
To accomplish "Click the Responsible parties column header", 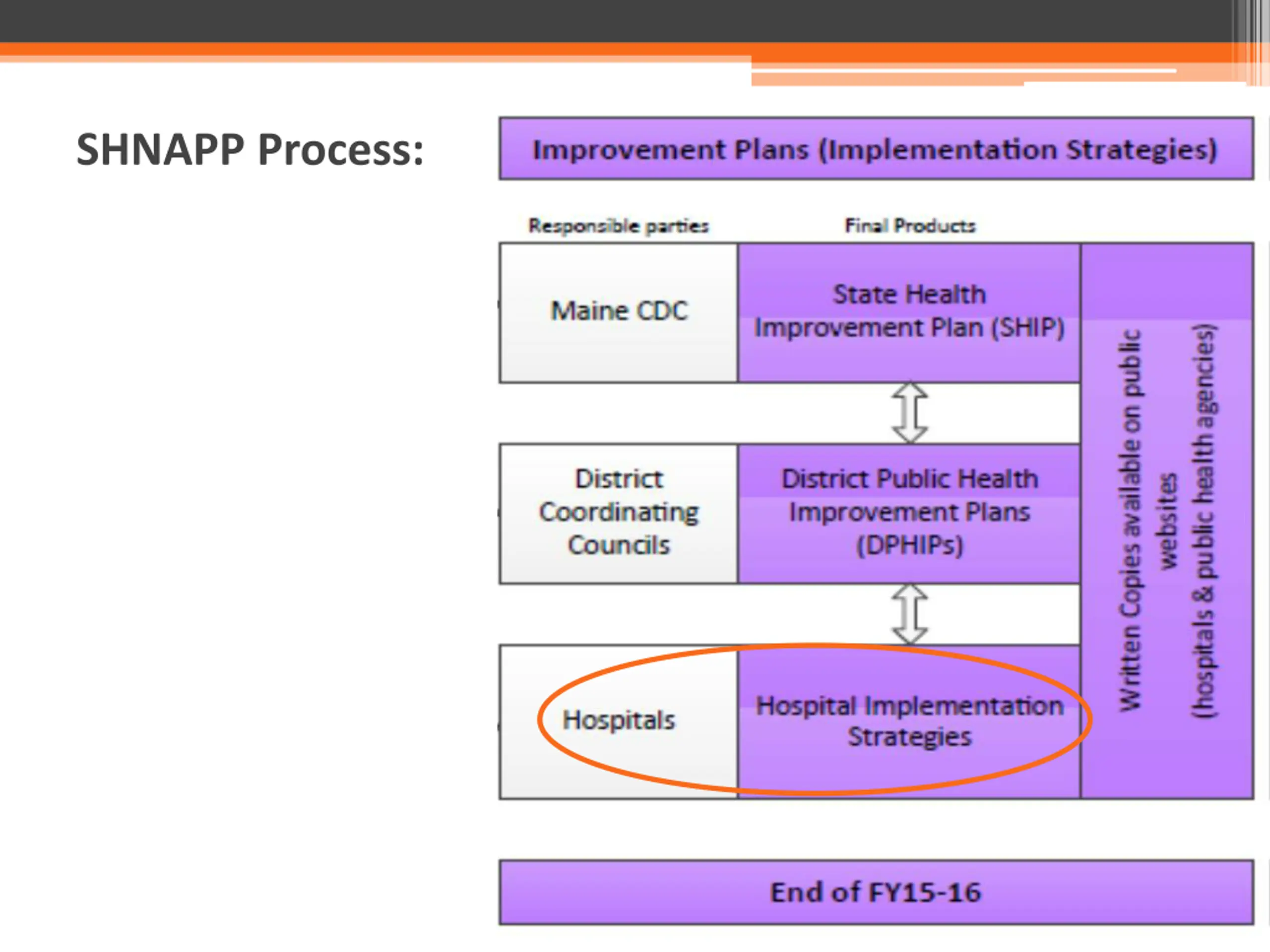I will tap(618, 226).
